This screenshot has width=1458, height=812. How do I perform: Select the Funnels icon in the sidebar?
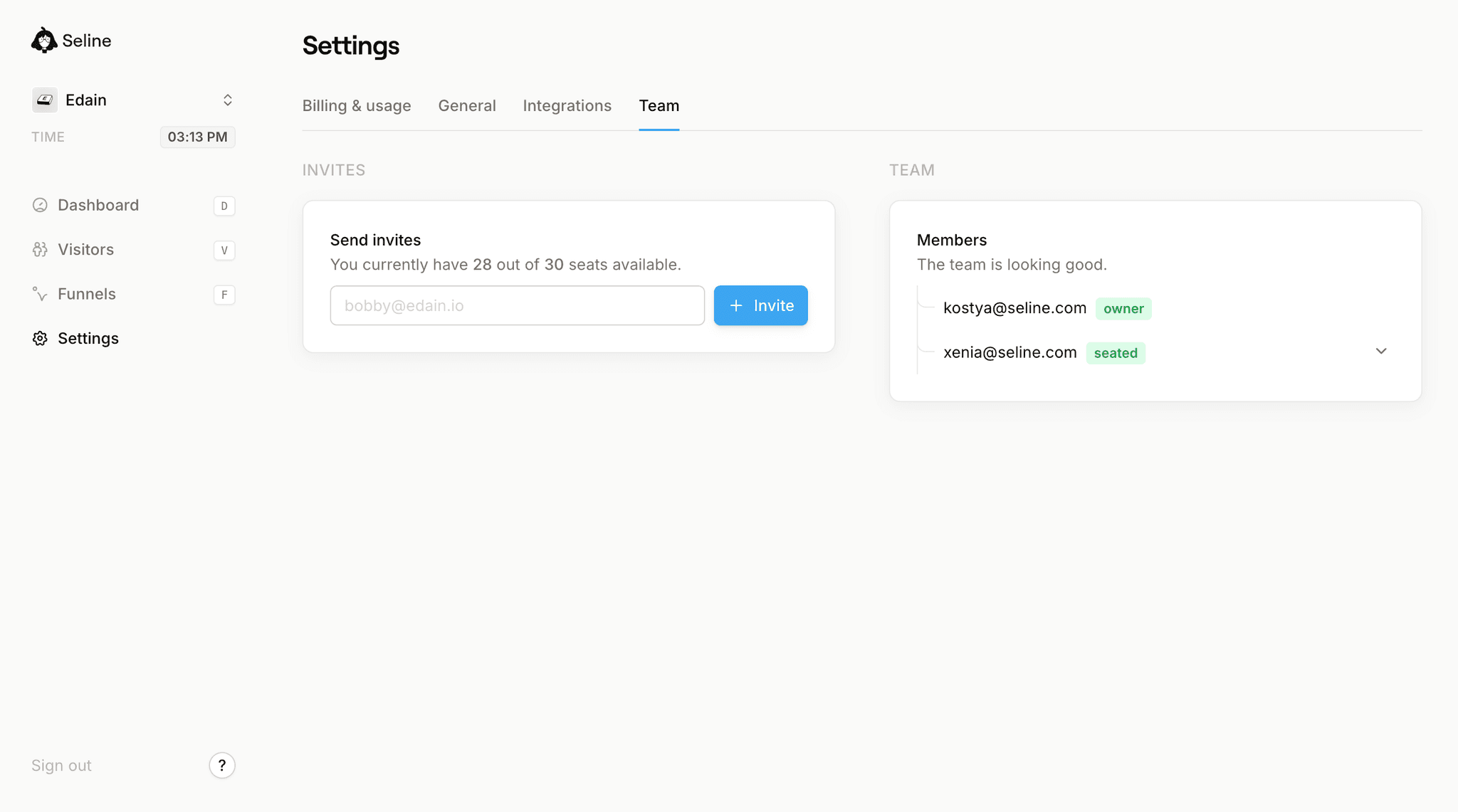coord(41,293)
